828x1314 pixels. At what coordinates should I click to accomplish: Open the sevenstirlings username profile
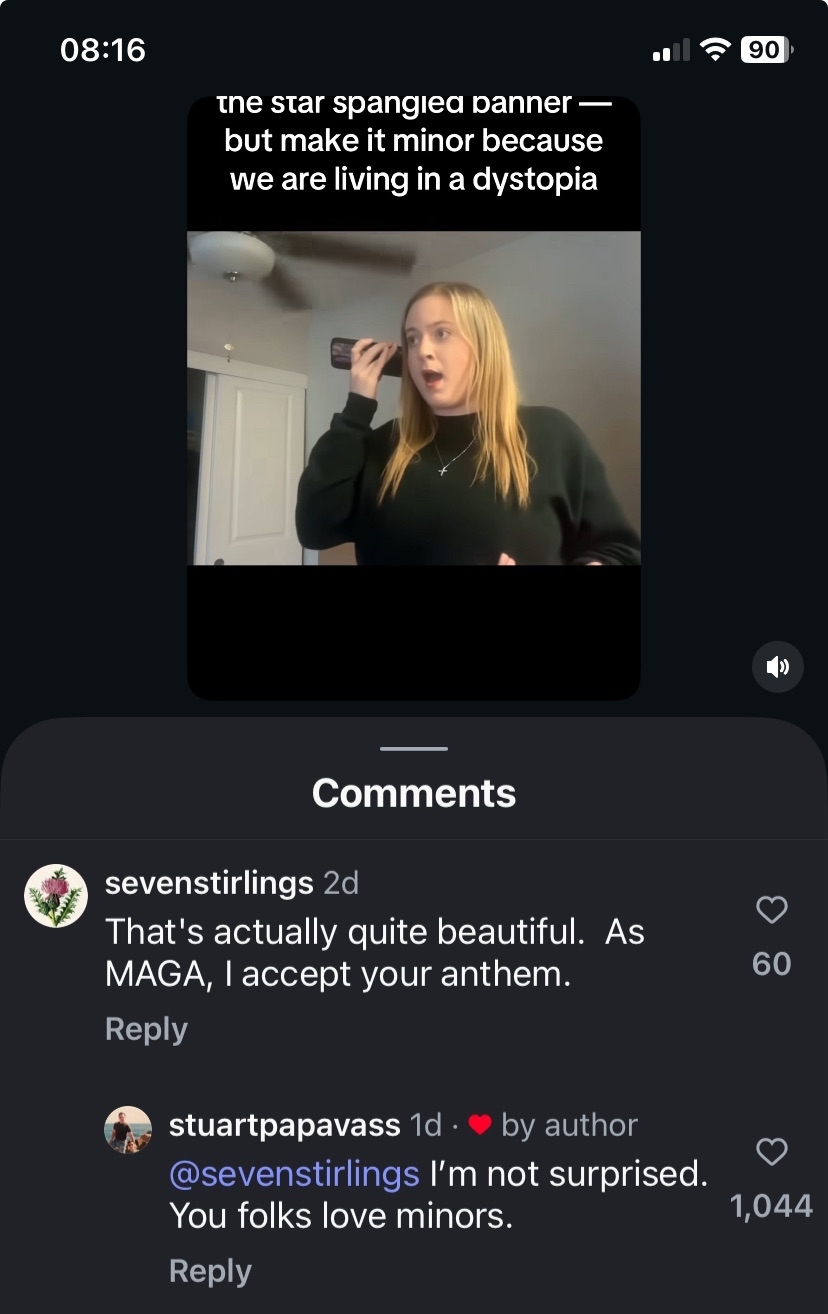pyautogui.click(x=209, y=883)
